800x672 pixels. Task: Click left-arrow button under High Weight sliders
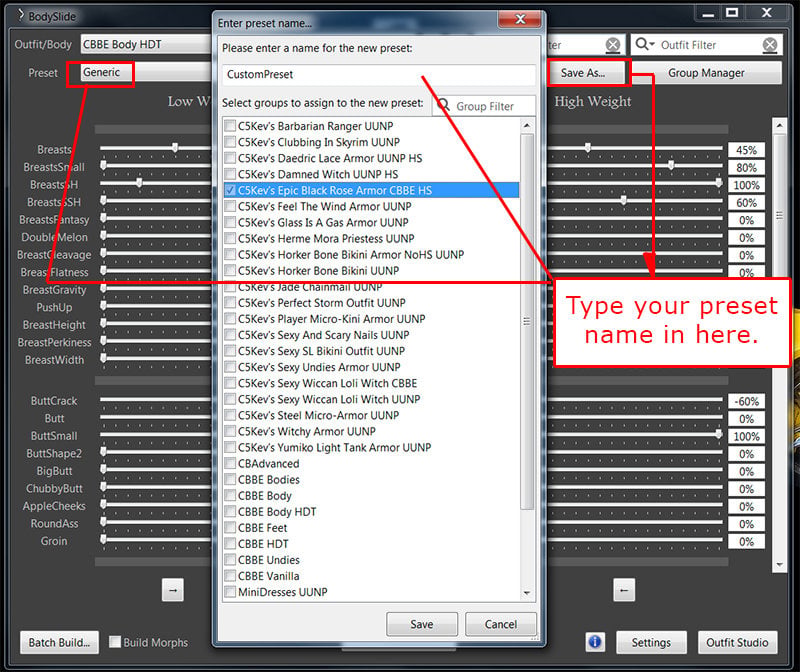coord(623,590)
